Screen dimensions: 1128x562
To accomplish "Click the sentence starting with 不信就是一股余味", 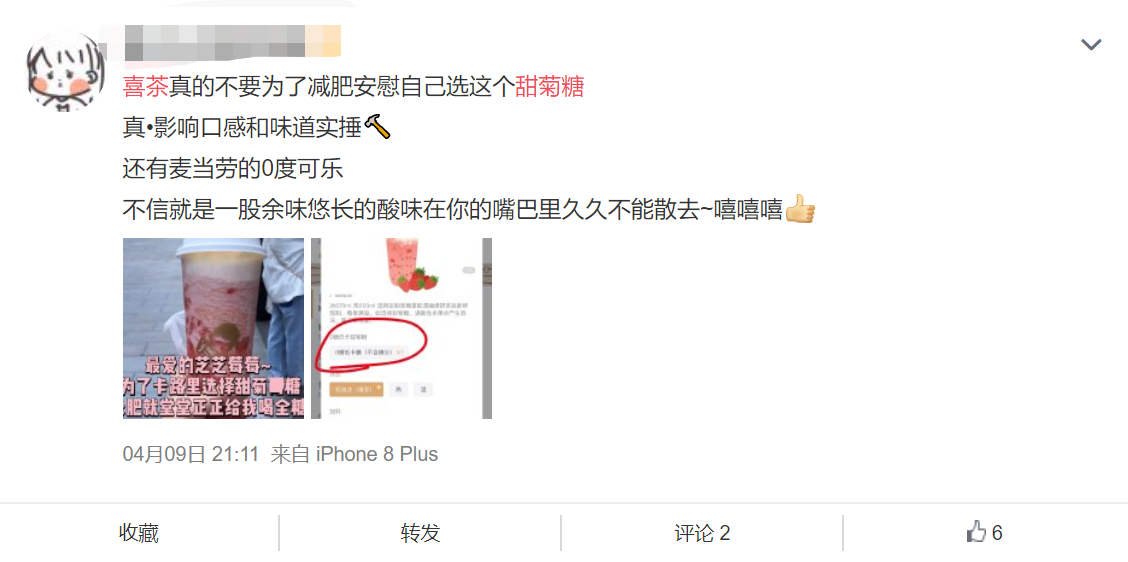I will point(452,210).
